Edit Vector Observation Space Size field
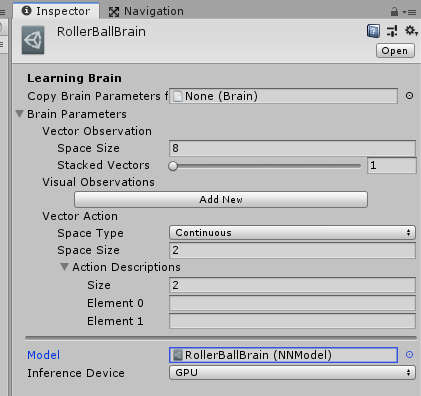Viewport: 421px width, 396px height. click(x=292, y=148)
